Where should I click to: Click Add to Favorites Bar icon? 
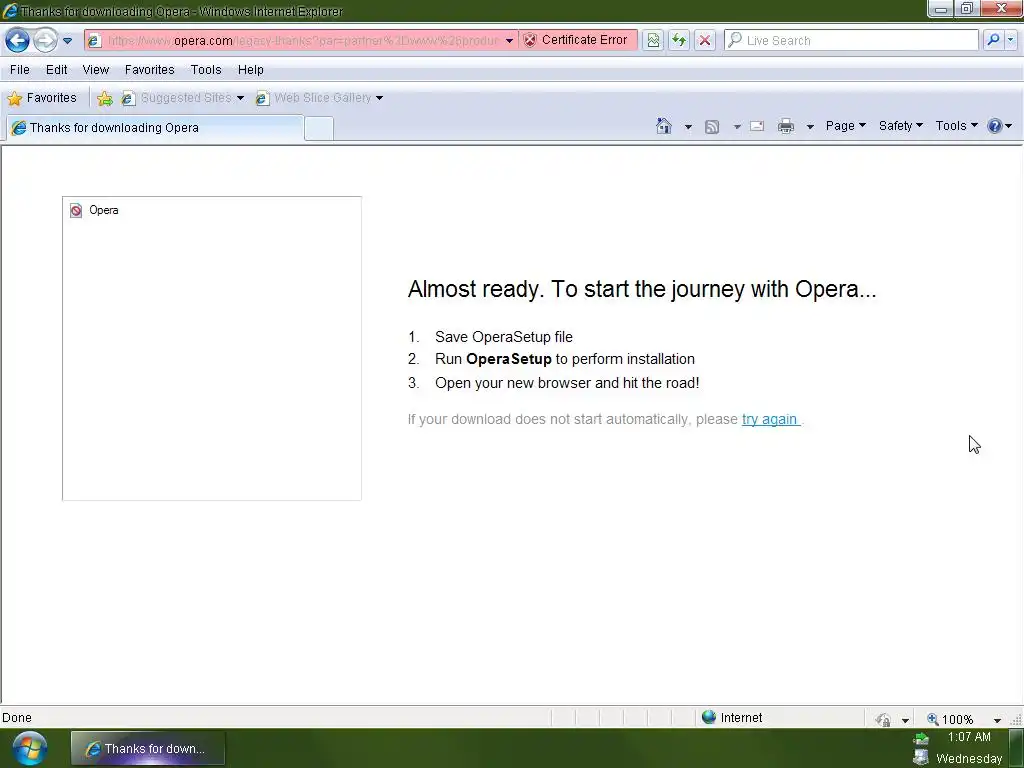[x=104, y=99]
